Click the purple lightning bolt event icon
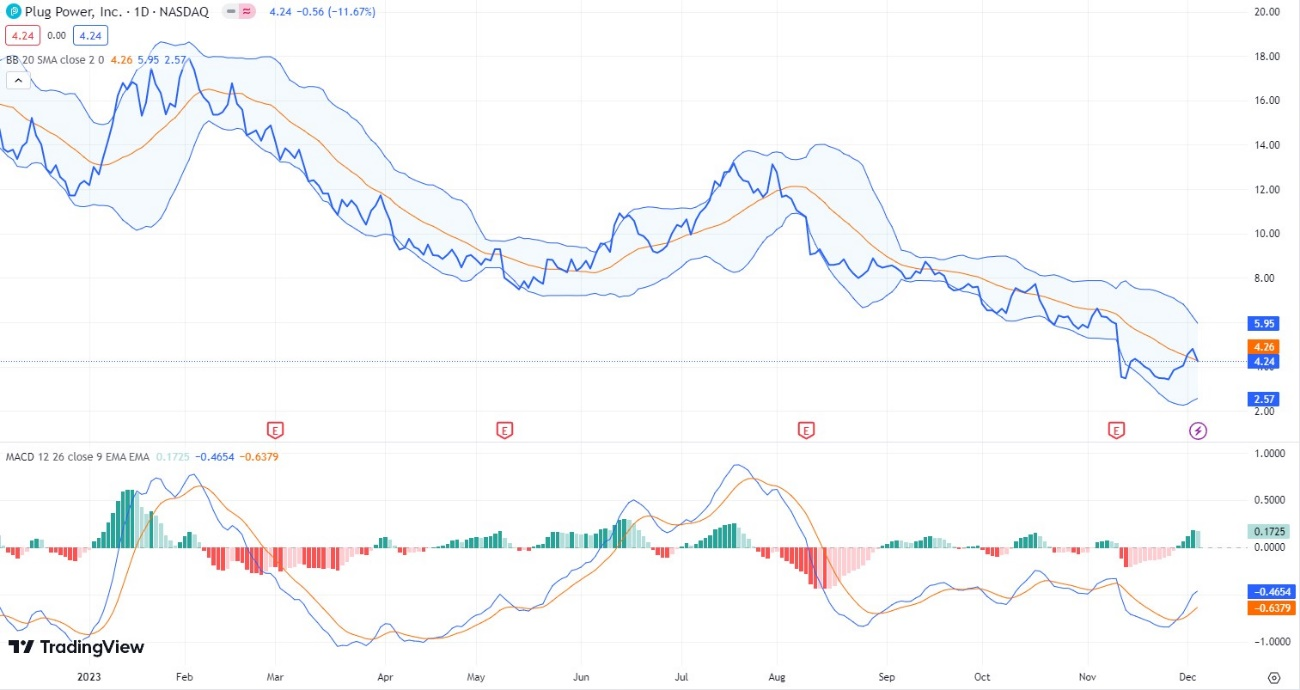The width and height of the screenshot is (1300, 690). point(1197,431)
